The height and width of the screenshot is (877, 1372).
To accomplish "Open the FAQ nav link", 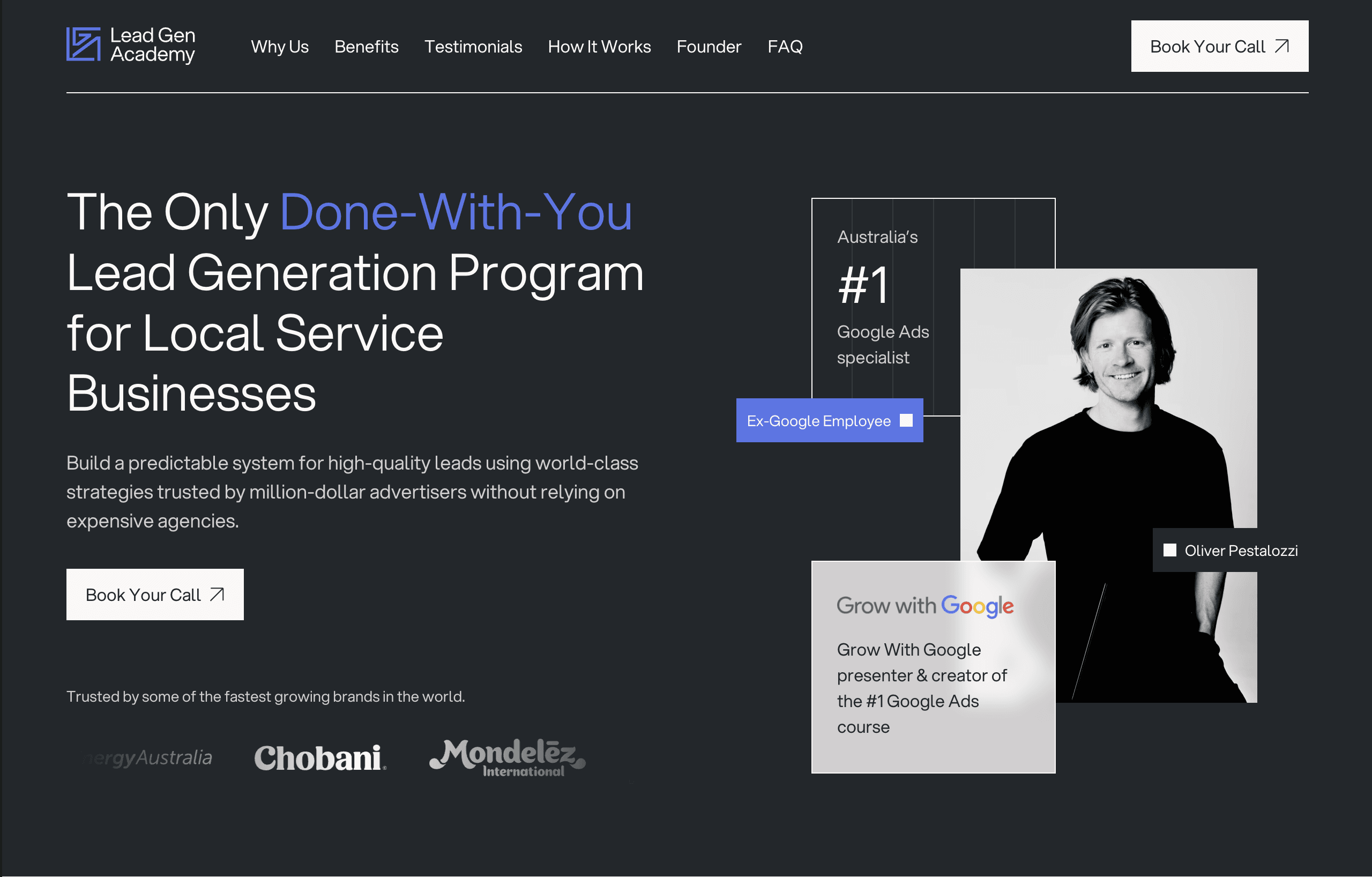I will (785, 46).
